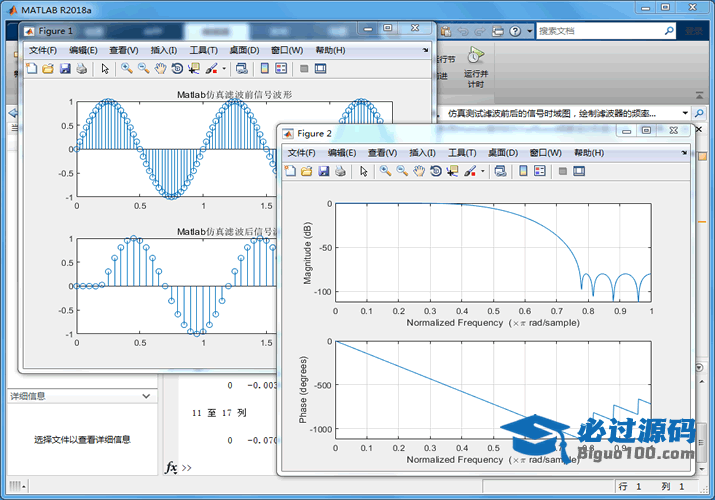The width and height of the screenshot is (715, 500).
Task: Select Zoom In tool in Figure 2
Action: 385,171
